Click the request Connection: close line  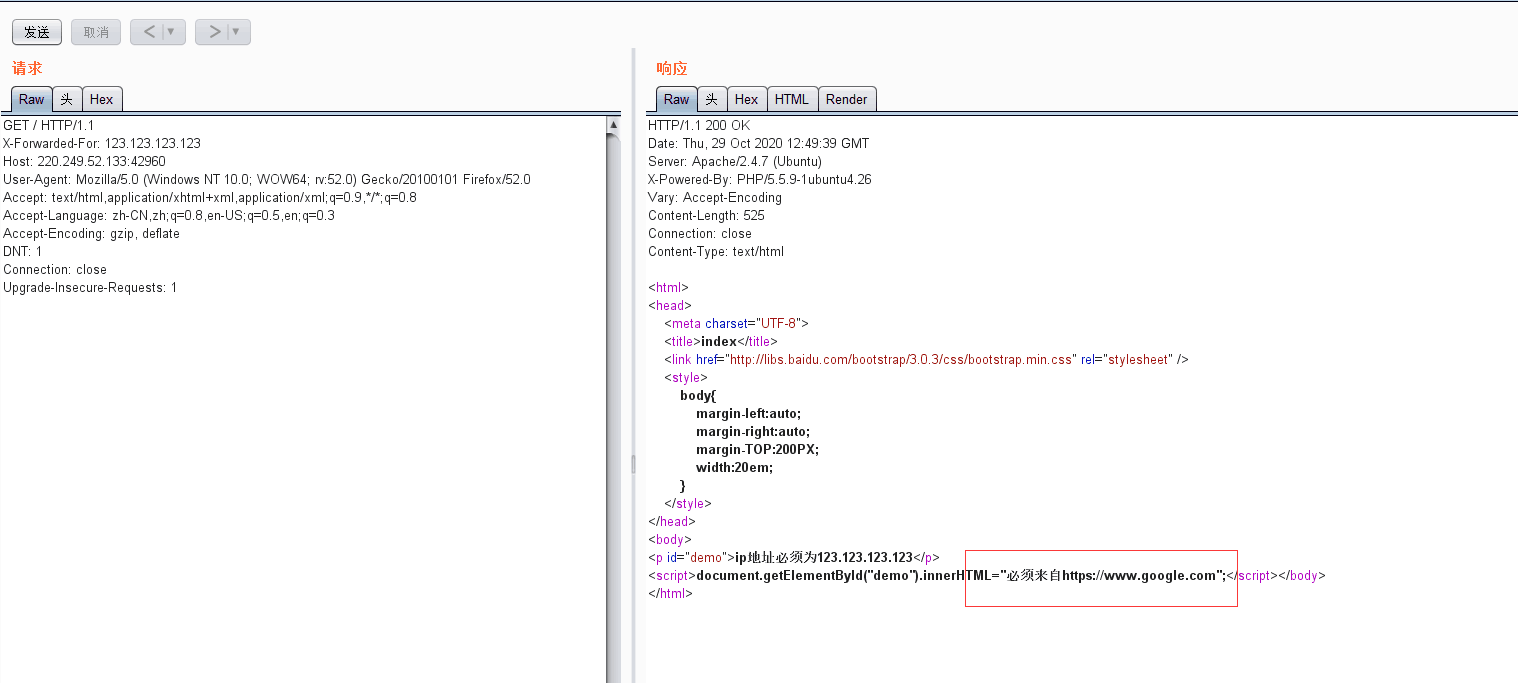55,269
